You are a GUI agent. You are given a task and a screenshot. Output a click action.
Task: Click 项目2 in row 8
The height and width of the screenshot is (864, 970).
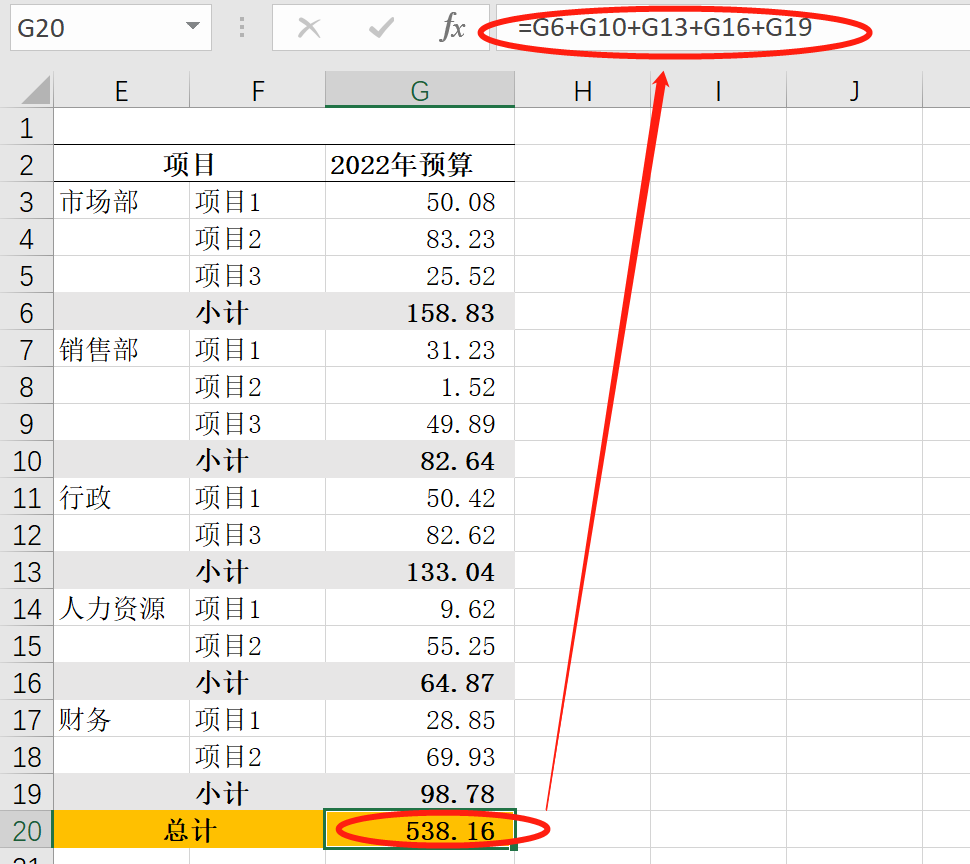tap(257, 387)
